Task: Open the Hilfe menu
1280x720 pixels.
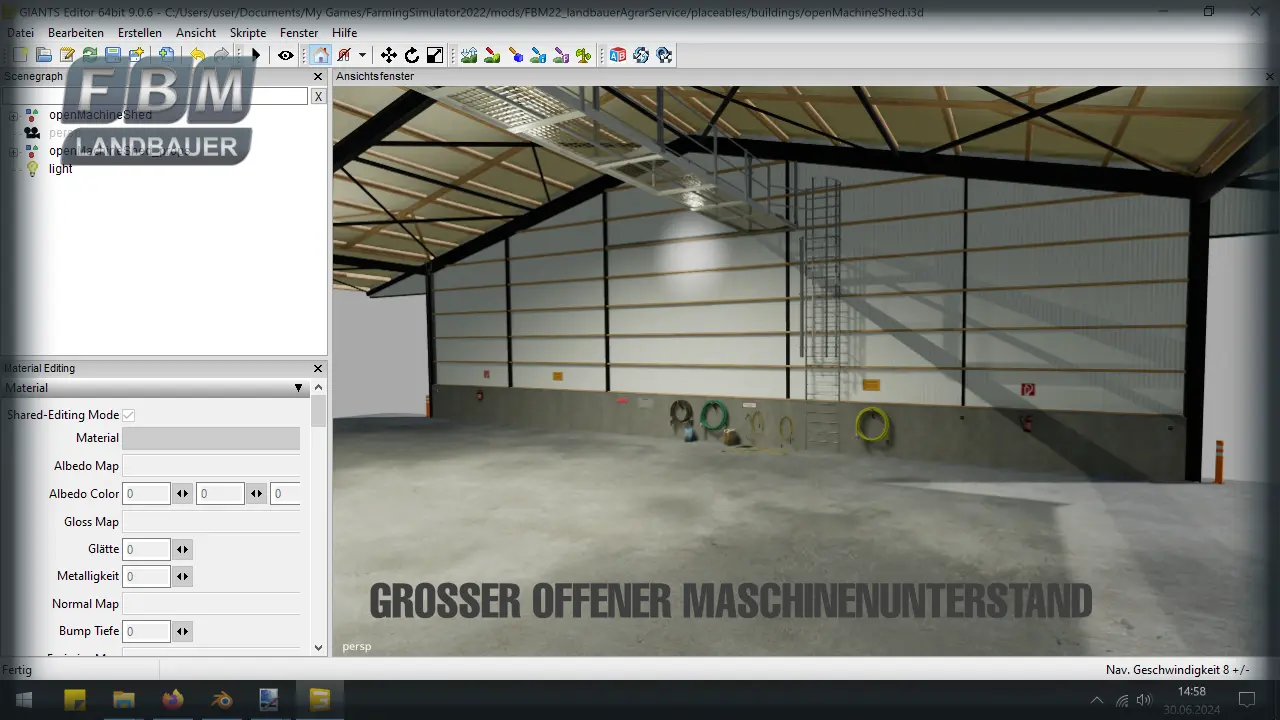Action: tap(345, 33)
